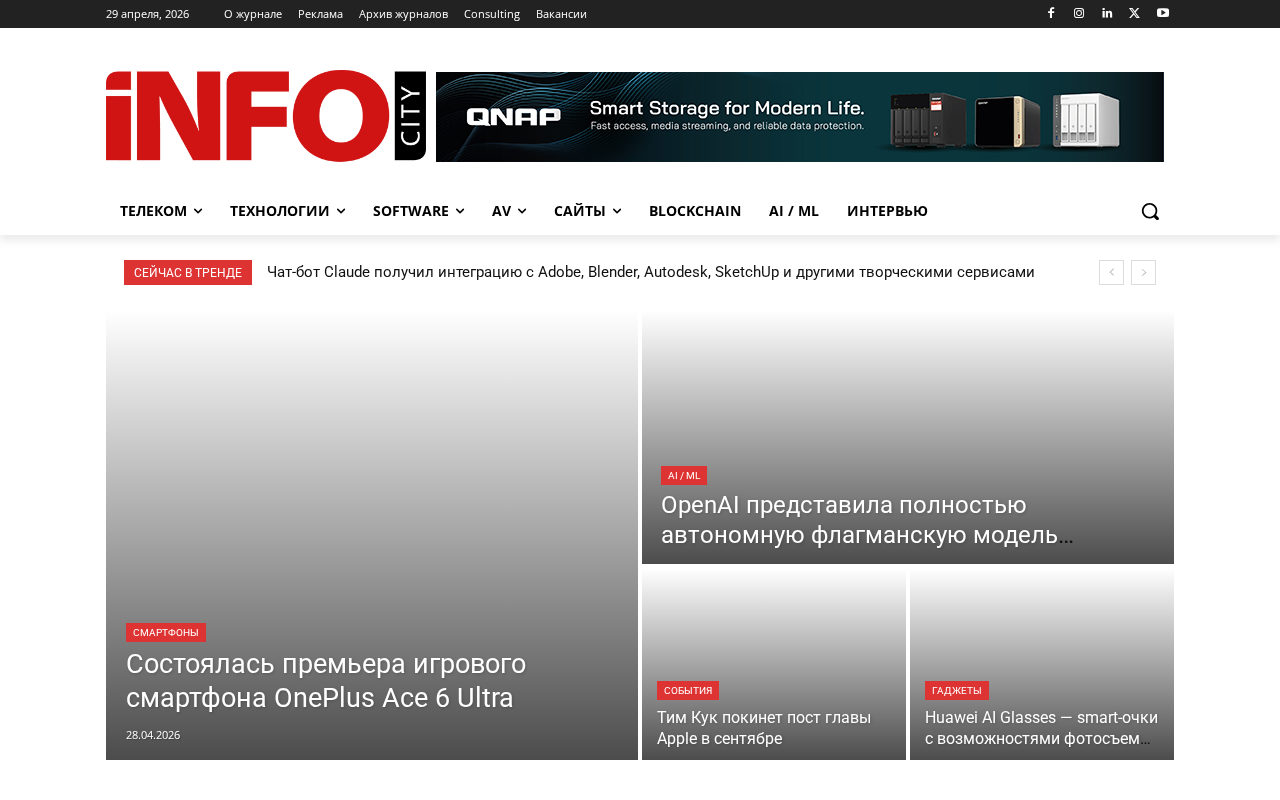
Task: Expand the САЙТЫ menu
Action: (x=588, y=211)
